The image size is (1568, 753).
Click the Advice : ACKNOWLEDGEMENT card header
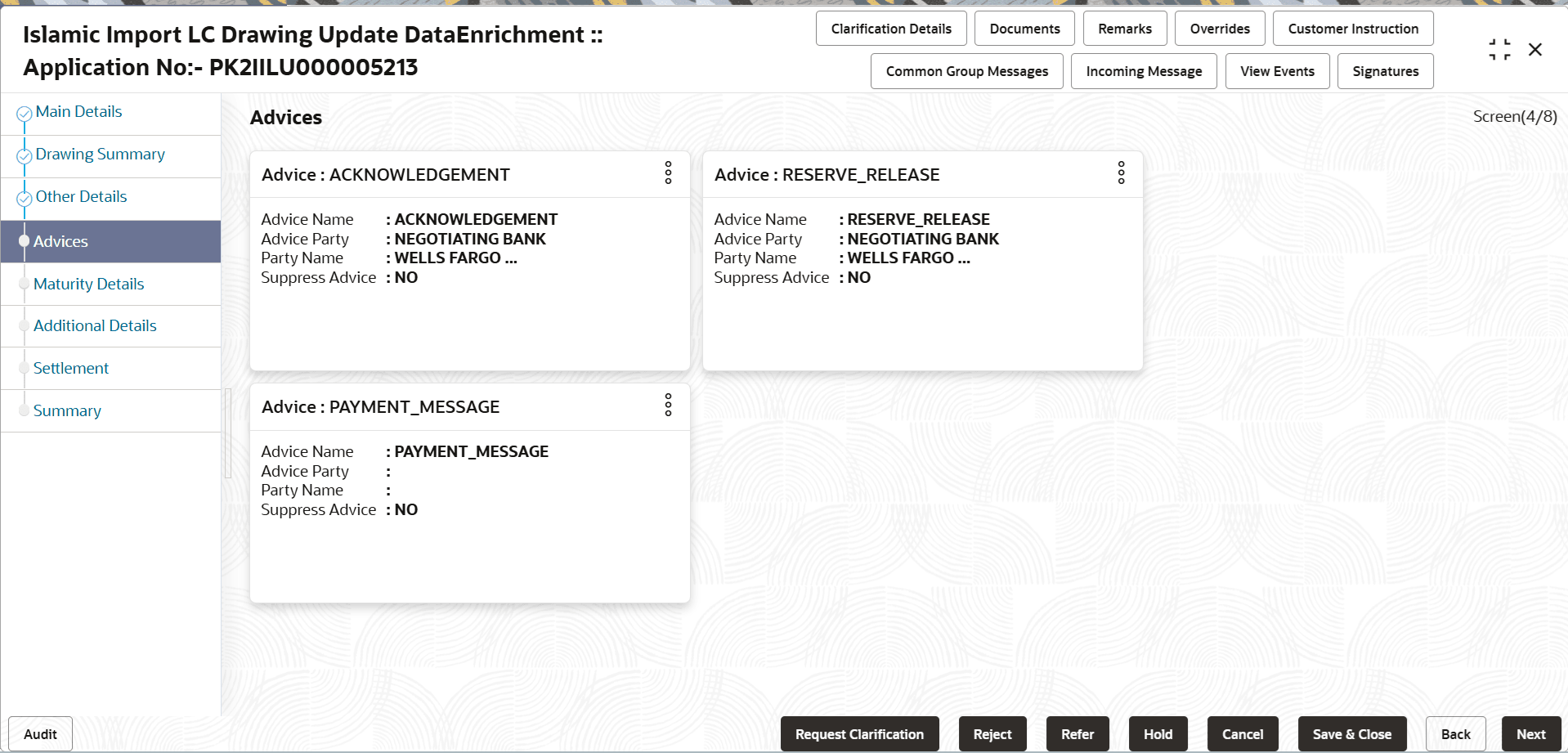385,175
